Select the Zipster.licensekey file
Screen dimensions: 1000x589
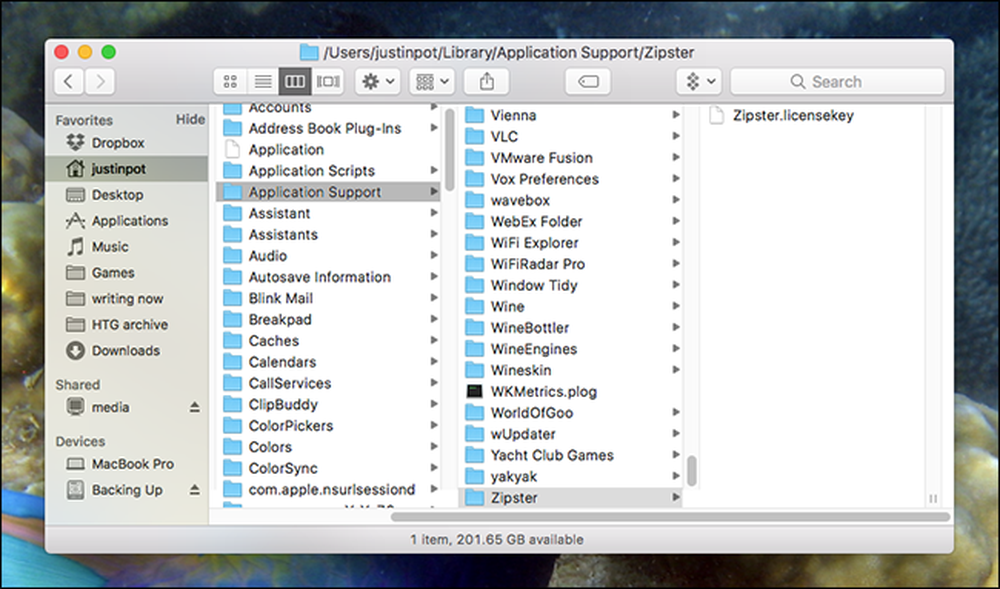793,115
